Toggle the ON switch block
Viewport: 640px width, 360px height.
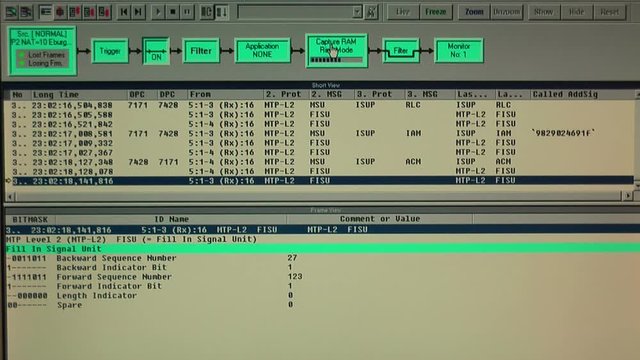tap(156, 51)
